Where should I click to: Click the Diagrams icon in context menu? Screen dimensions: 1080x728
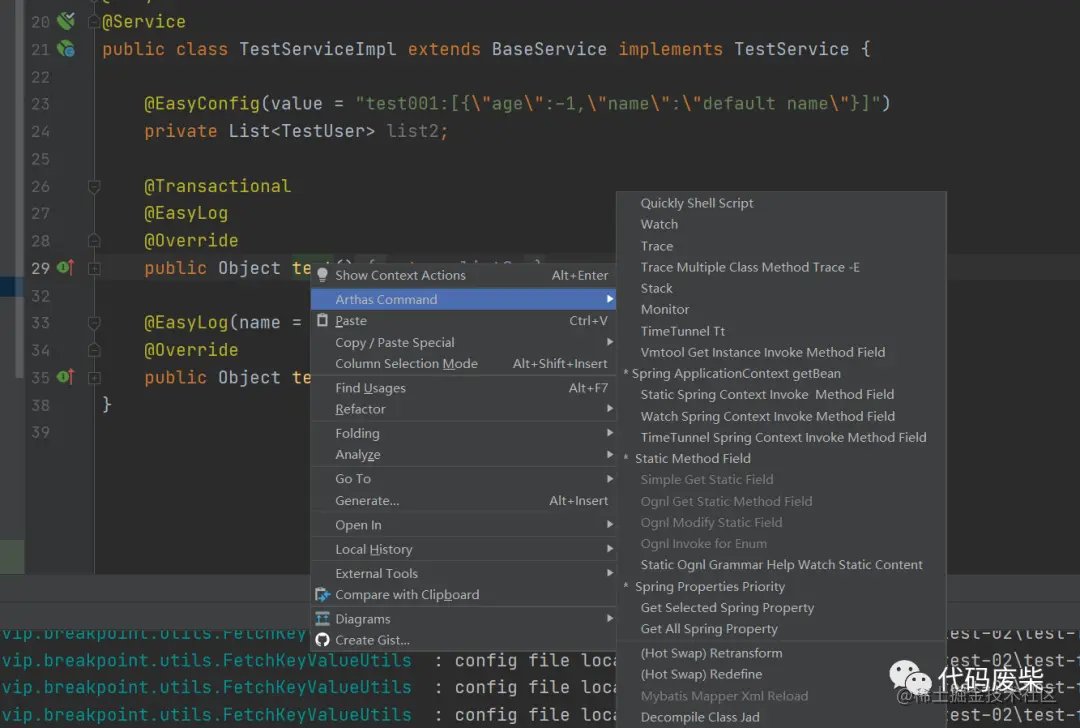click(x=322, y=618)
